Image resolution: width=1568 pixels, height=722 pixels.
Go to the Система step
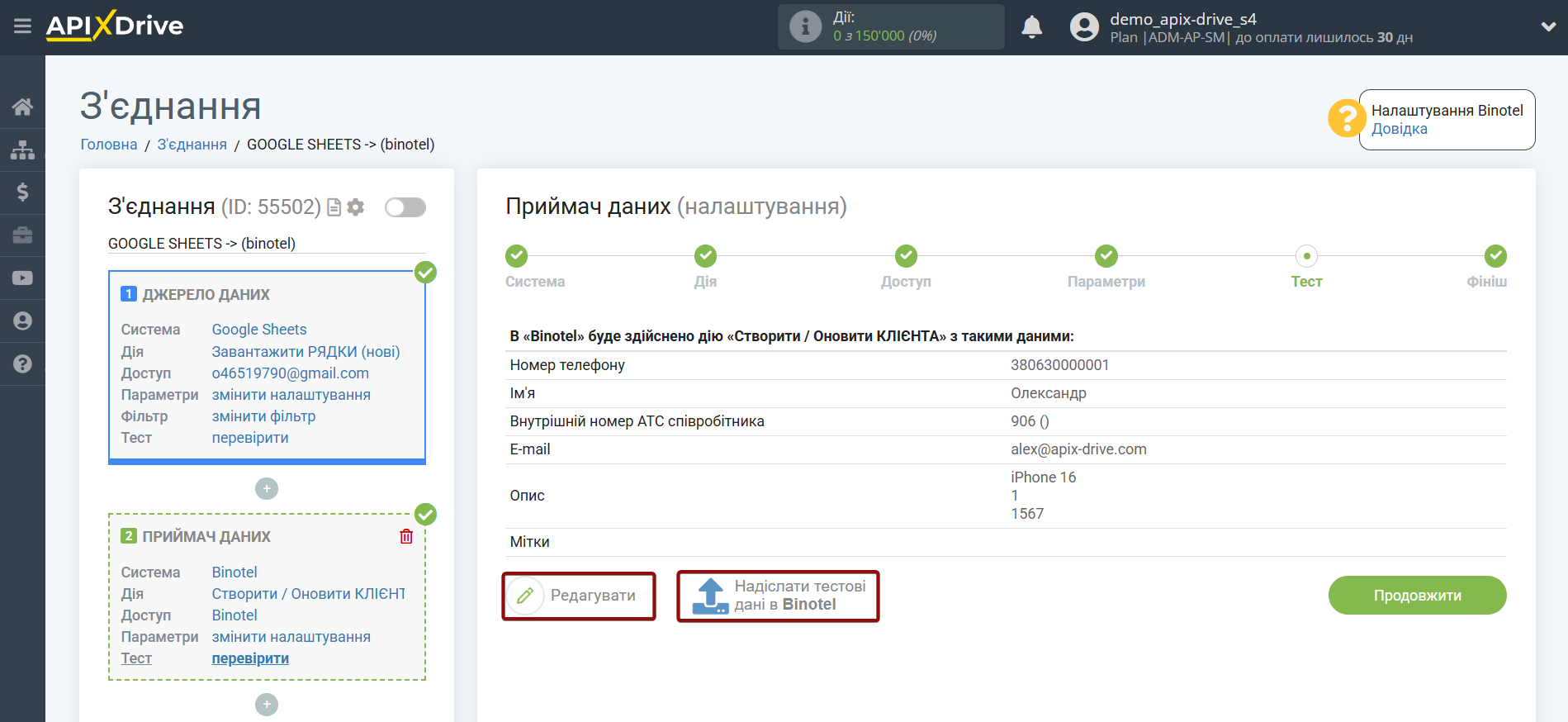click(x=517, y=256)
